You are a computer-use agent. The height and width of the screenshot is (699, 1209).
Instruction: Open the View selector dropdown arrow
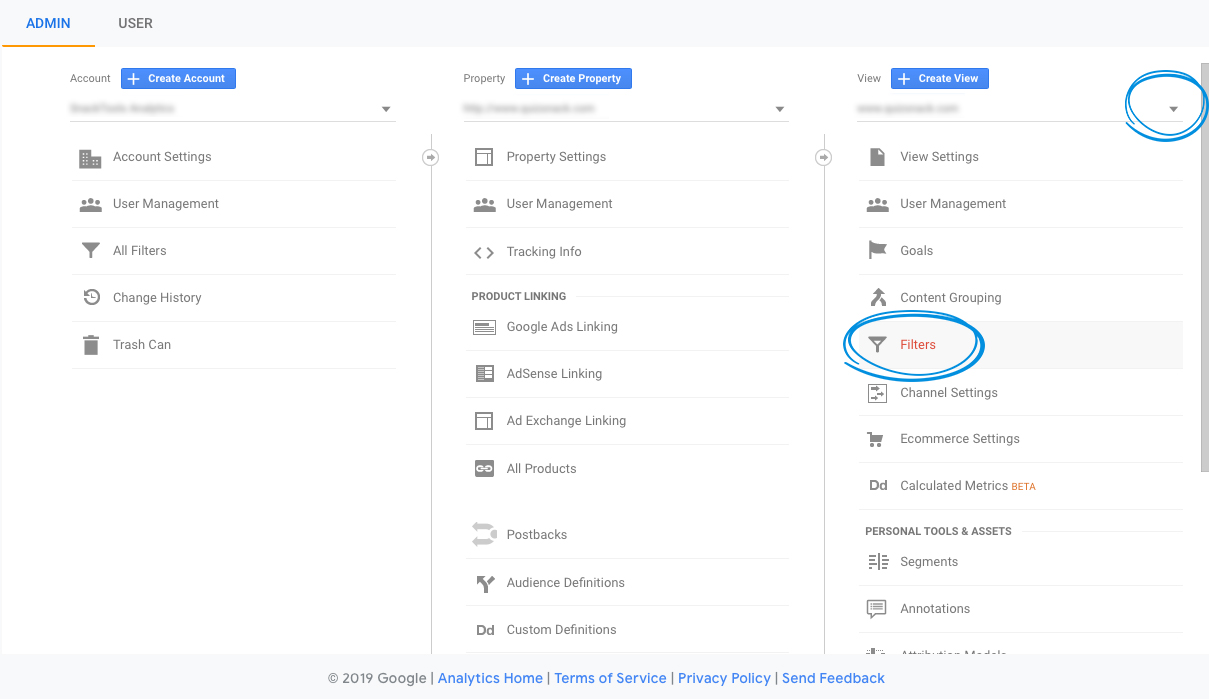pos(1173,109)
